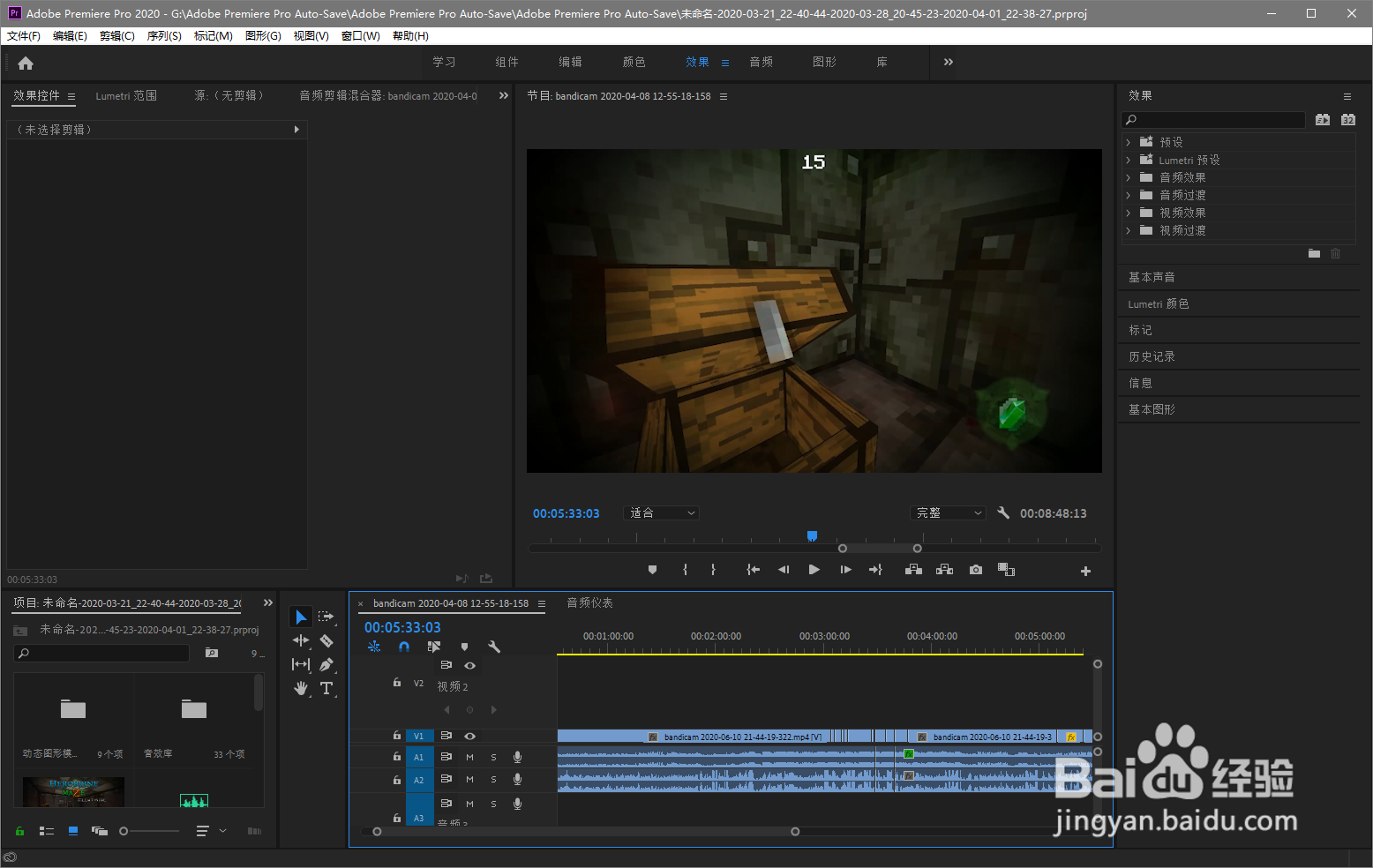Add marker in timeline panel
The width and height of the screenshot is (1373, 868).
tap(464, 647)
